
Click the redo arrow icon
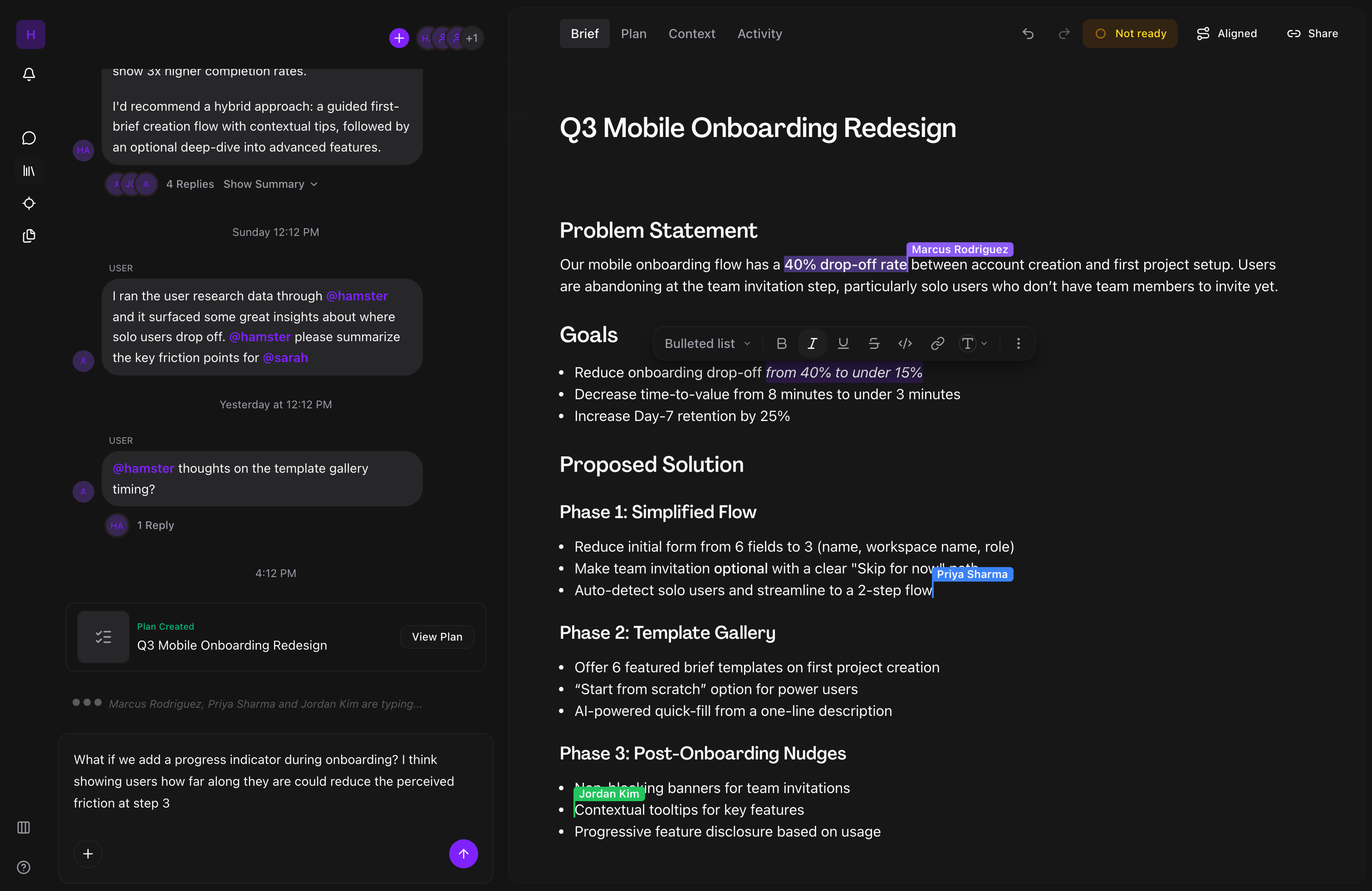click(1064, 34)
